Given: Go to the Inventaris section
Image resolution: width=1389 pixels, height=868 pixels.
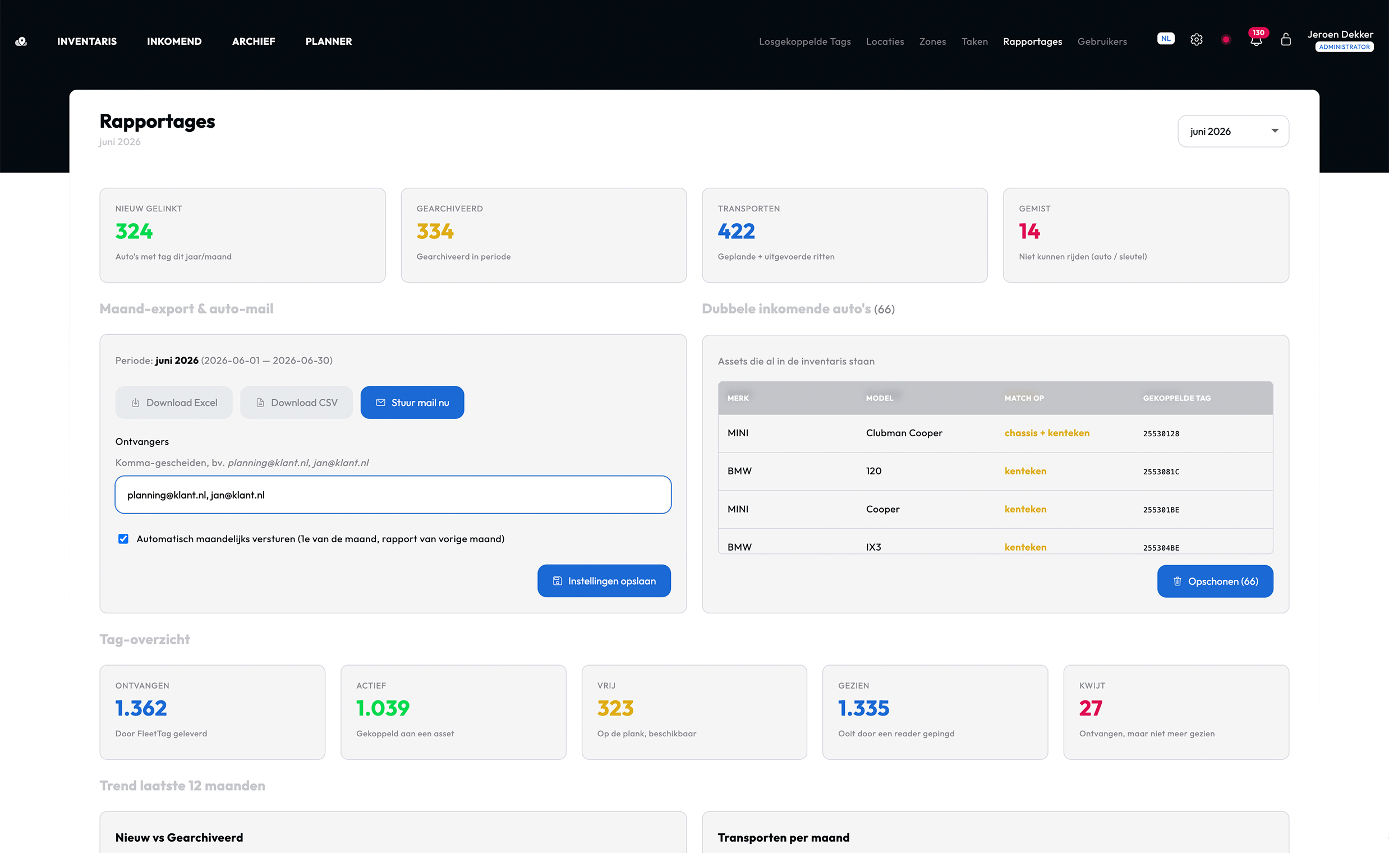Looking at the screenshot, I should coord(87,41).
